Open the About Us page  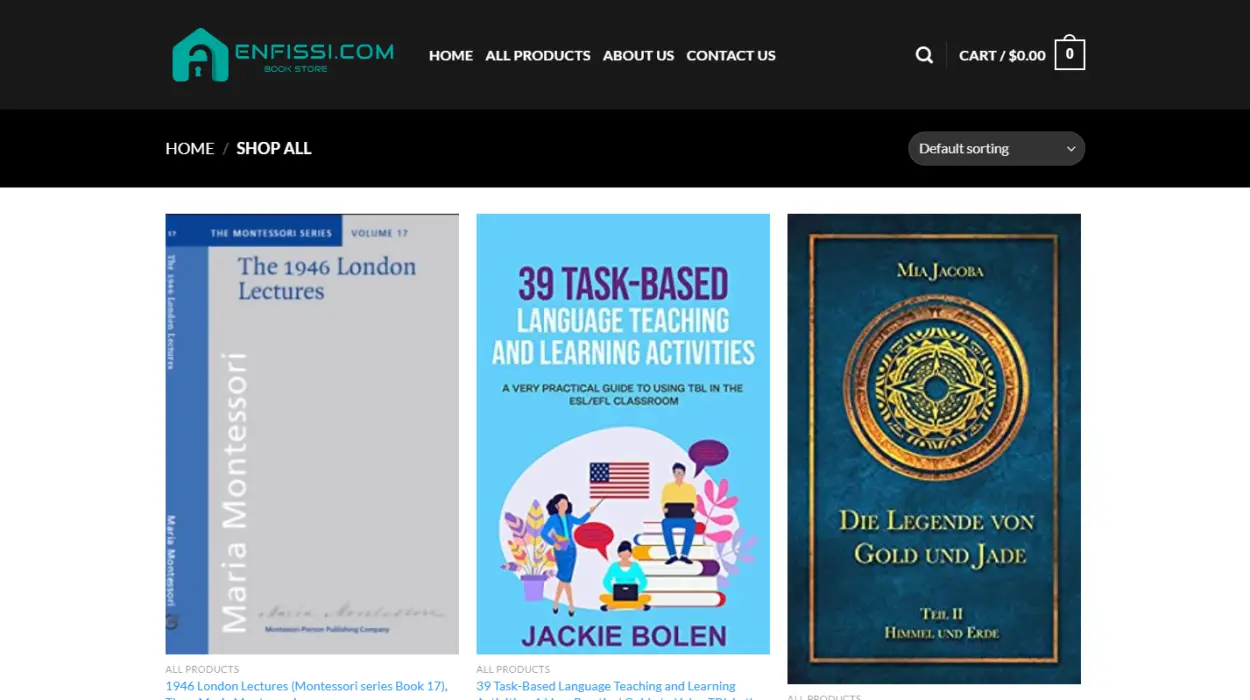(x=638, y=55)
